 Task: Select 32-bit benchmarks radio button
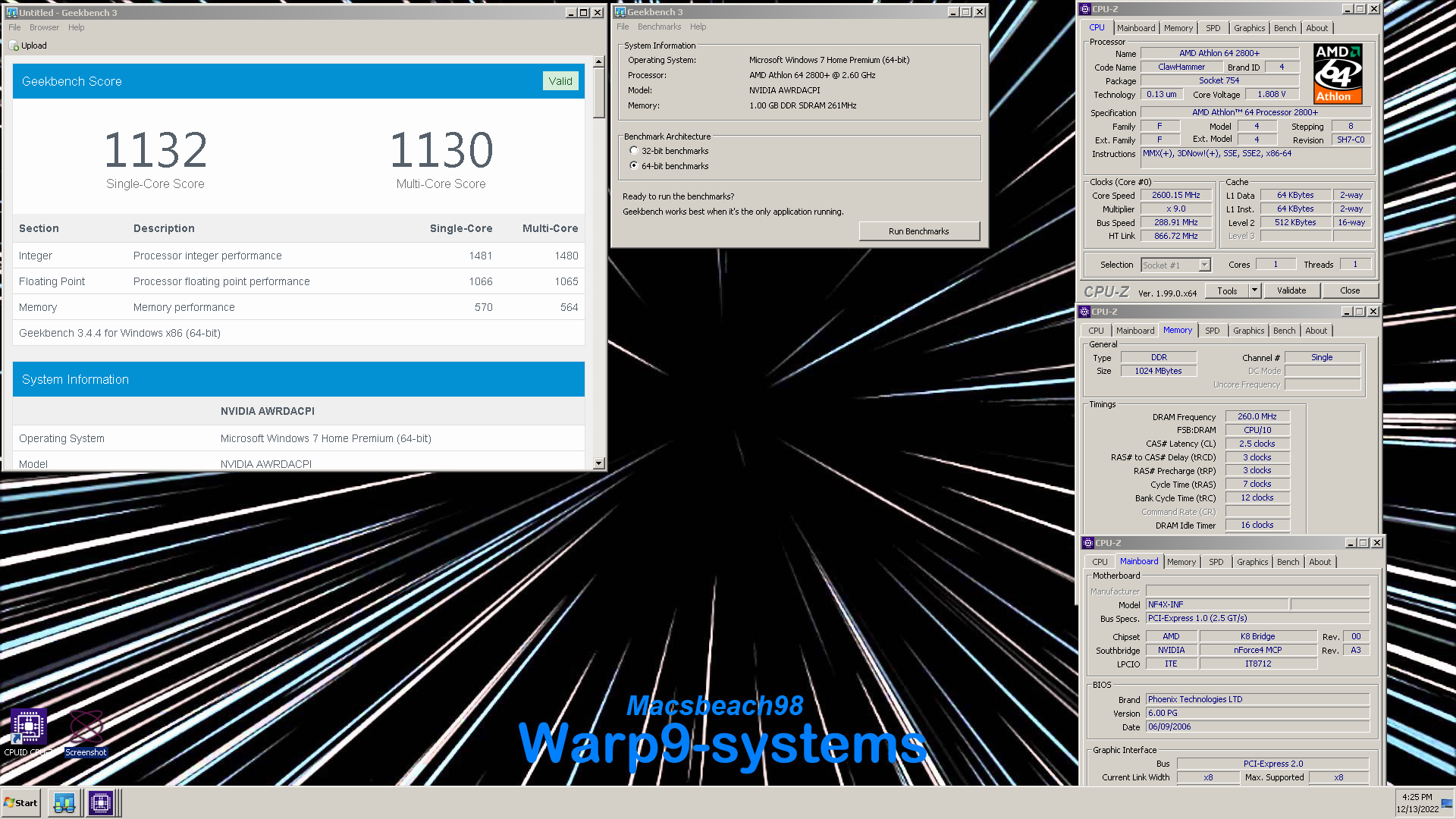point(634,151)
